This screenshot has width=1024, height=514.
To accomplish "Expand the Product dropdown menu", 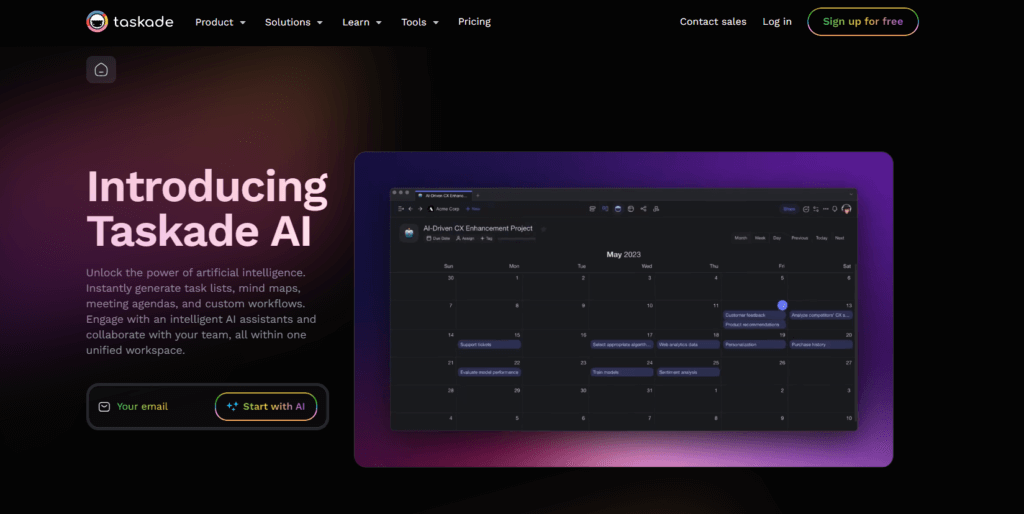I will tap(220, 22).
